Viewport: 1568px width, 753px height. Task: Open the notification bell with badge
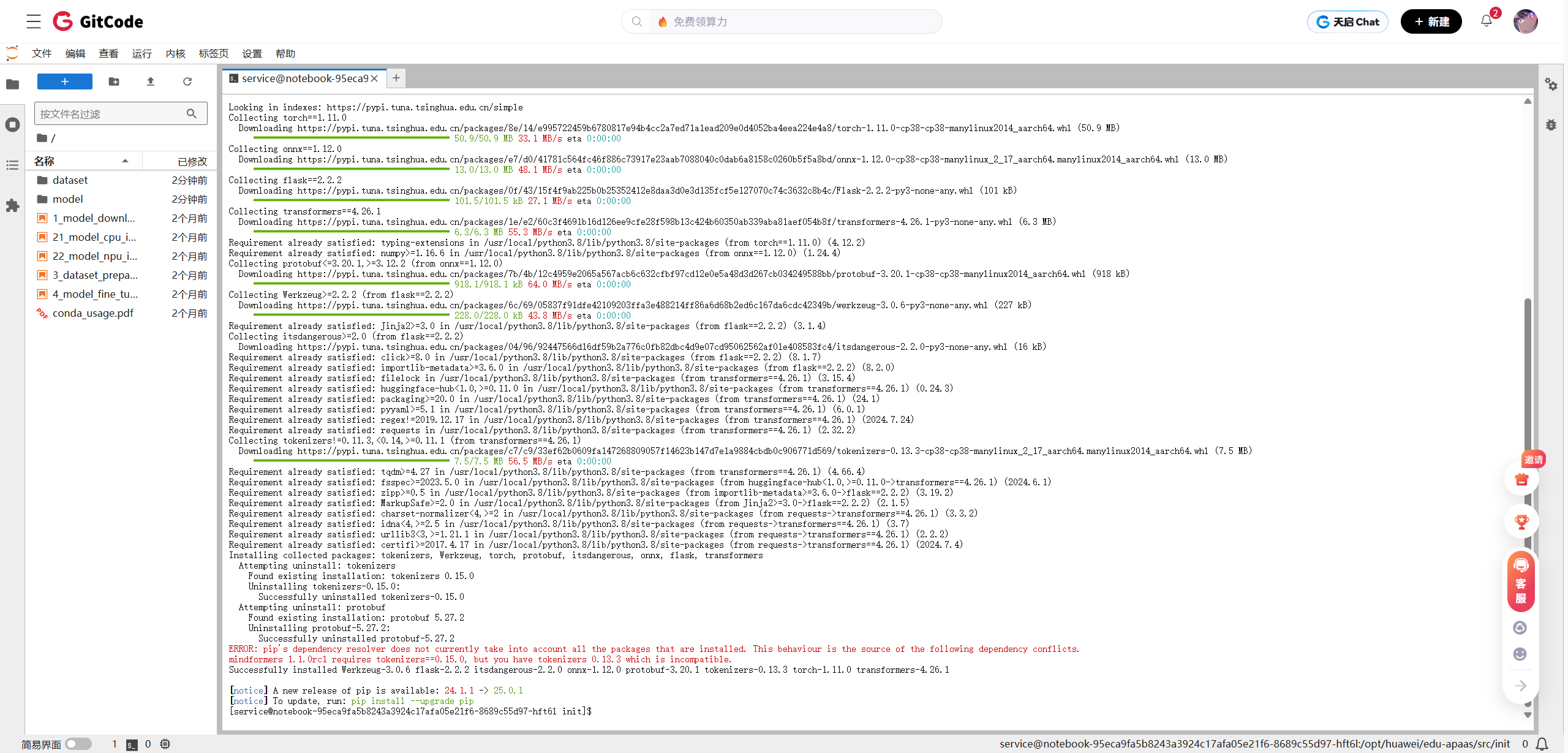point(1487,21)
